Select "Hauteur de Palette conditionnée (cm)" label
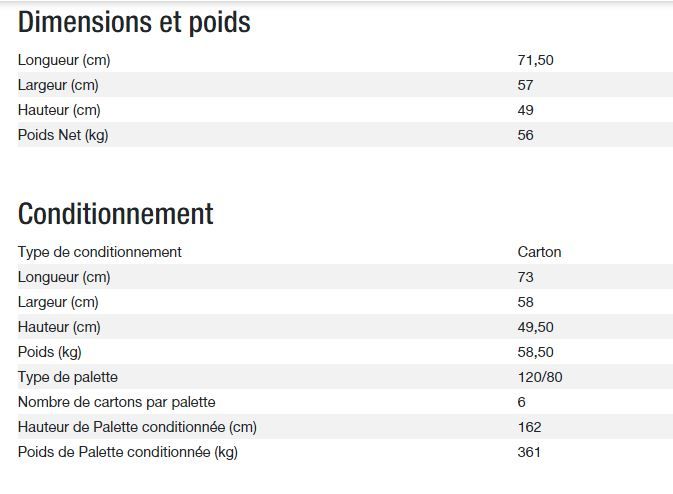This screenshot has width=673, height=494. (x=138, y=427)
